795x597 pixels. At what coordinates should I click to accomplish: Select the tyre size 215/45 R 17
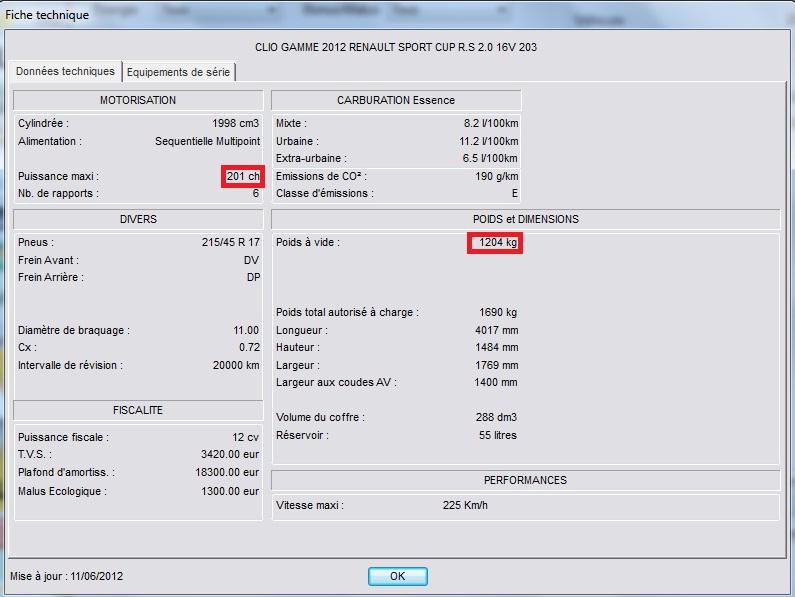tap(231, 242)
